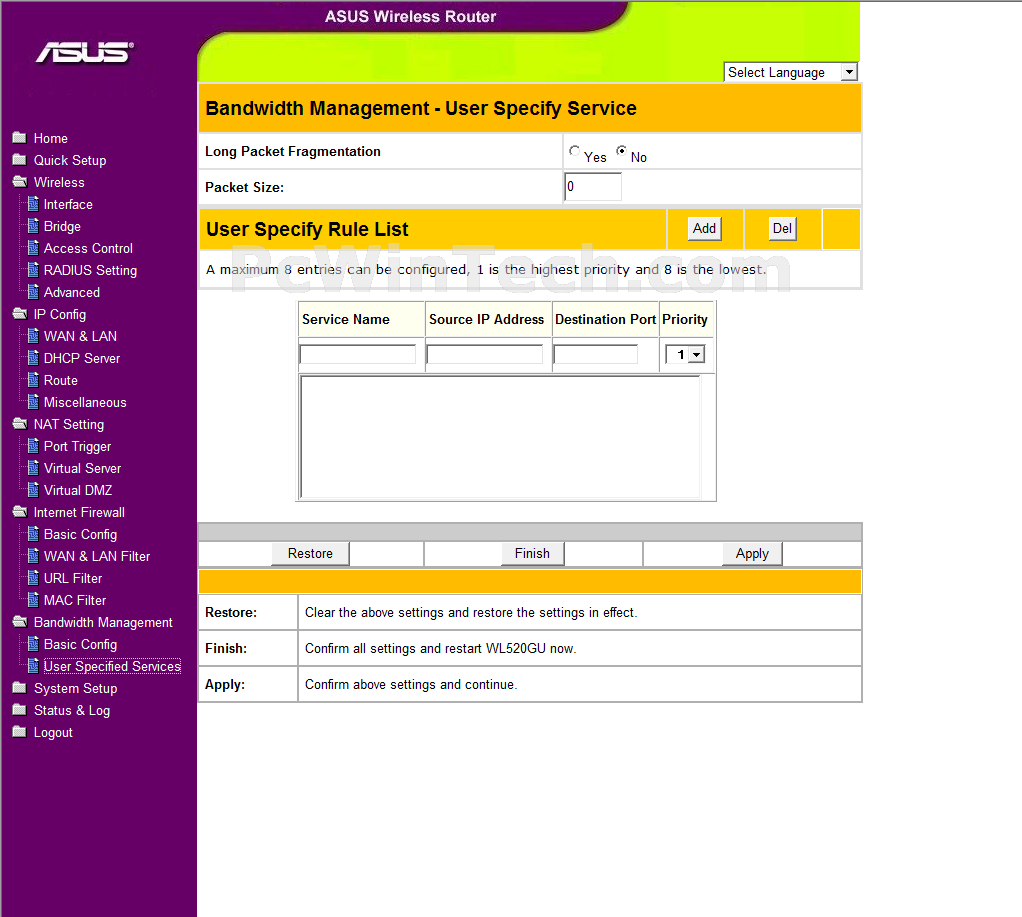This screenshot has height=917, width=1022.
Task: Click the System Setup folder icon
Action: [20, 688]
